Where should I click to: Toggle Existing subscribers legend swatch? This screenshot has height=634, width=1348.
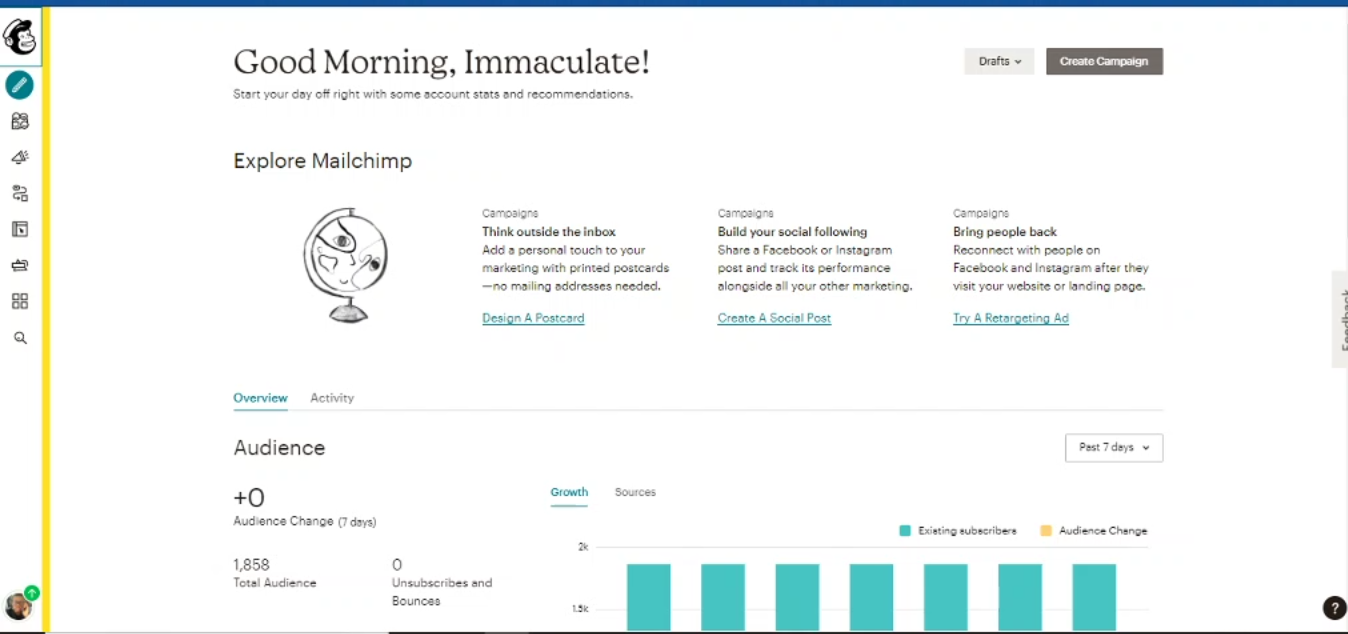pyautogui.click(x=905, y=531)
